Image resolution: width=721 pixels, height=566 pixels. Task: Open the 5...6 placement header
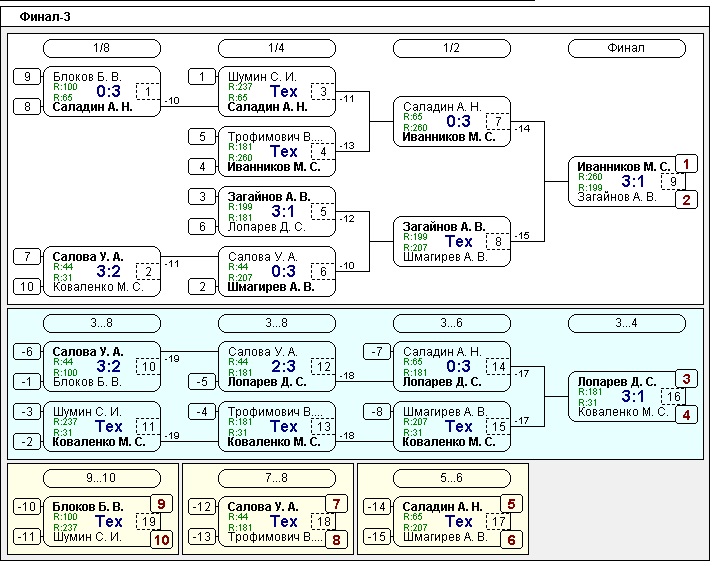451,478
